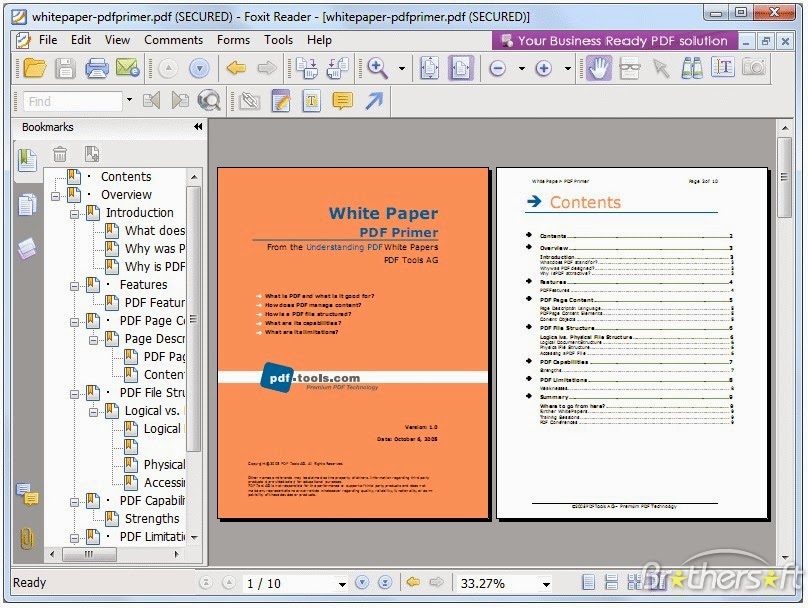Image resolution: width=808 pixels, height=608 pixels.
Task: Select the Contents bookmark
Action: (x=126, y=177)
